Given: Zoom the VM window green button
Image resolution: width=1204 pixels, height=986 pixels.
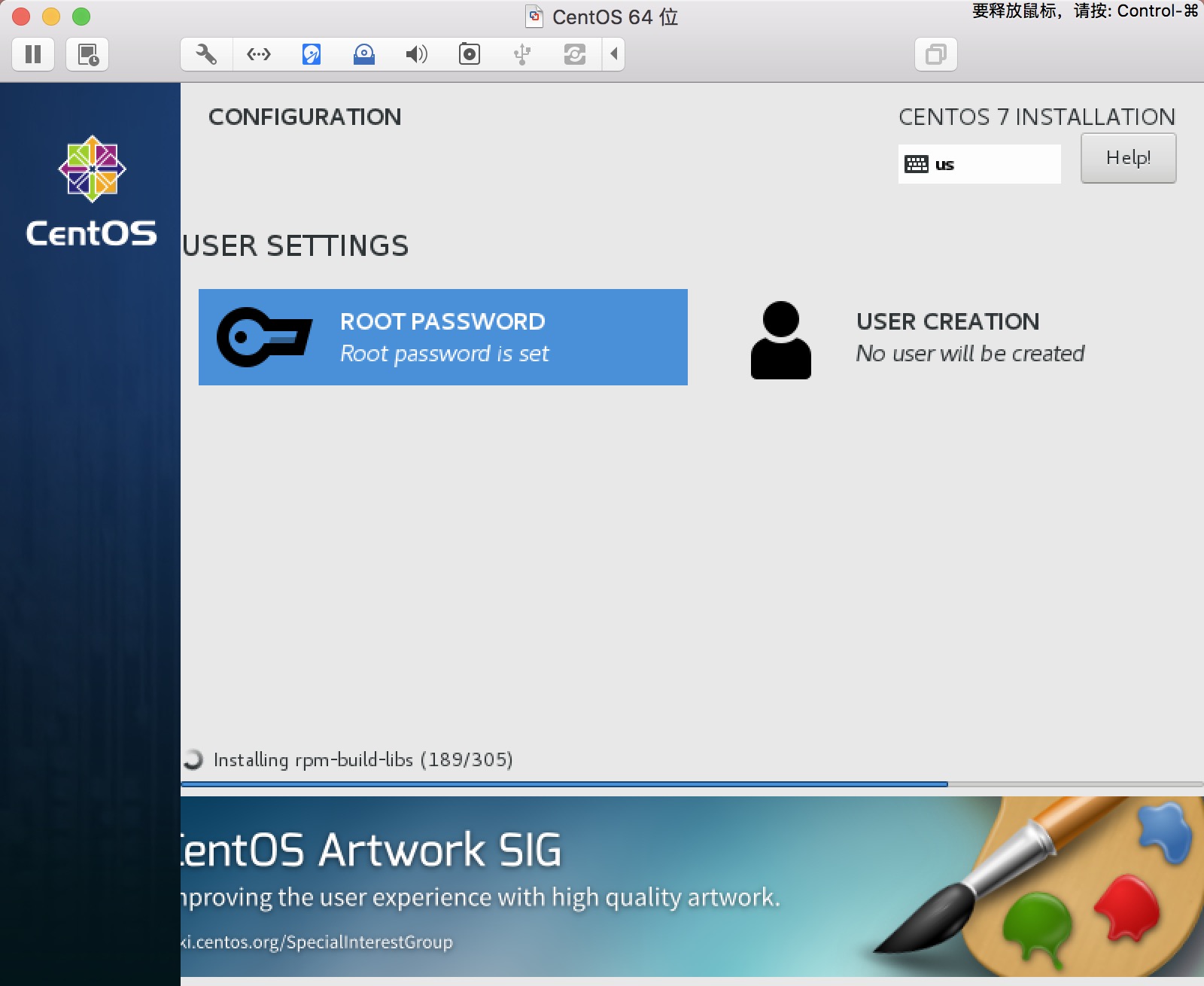Looking at the screenshot, I should tap(81, 16).
